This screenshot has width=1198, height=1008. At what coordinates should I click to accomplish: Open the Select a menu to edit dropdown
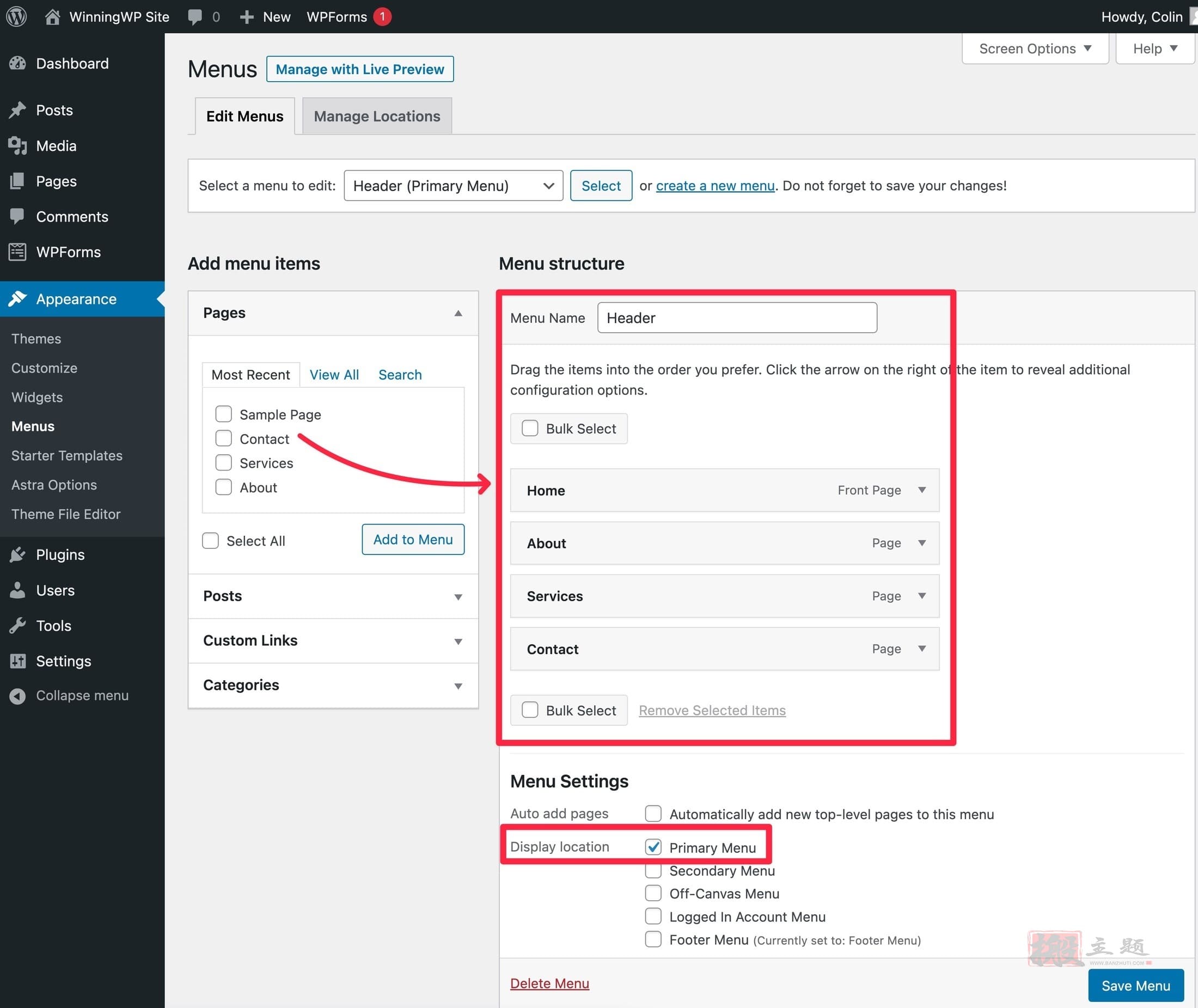click(453, 185)
